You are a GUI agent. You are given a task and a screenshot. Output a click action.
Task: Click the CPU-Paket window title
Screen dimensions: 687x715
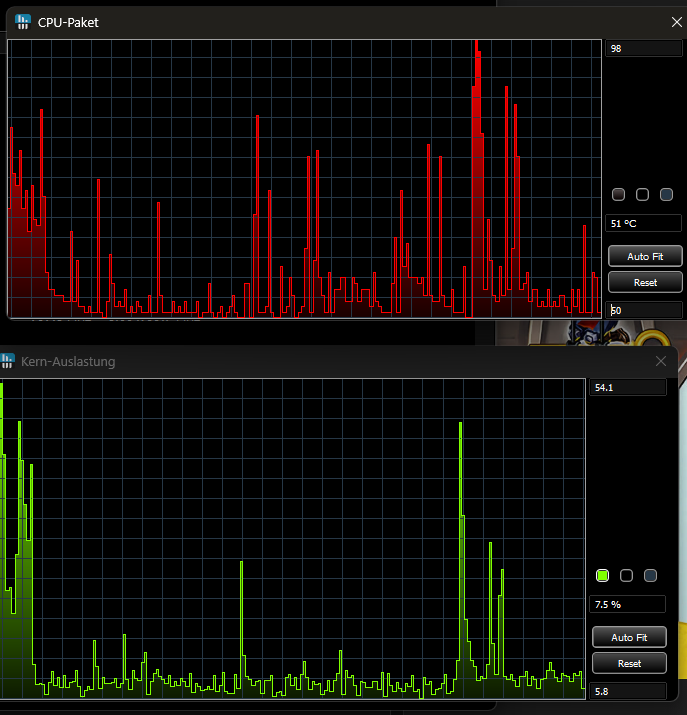tap(68, 22)
